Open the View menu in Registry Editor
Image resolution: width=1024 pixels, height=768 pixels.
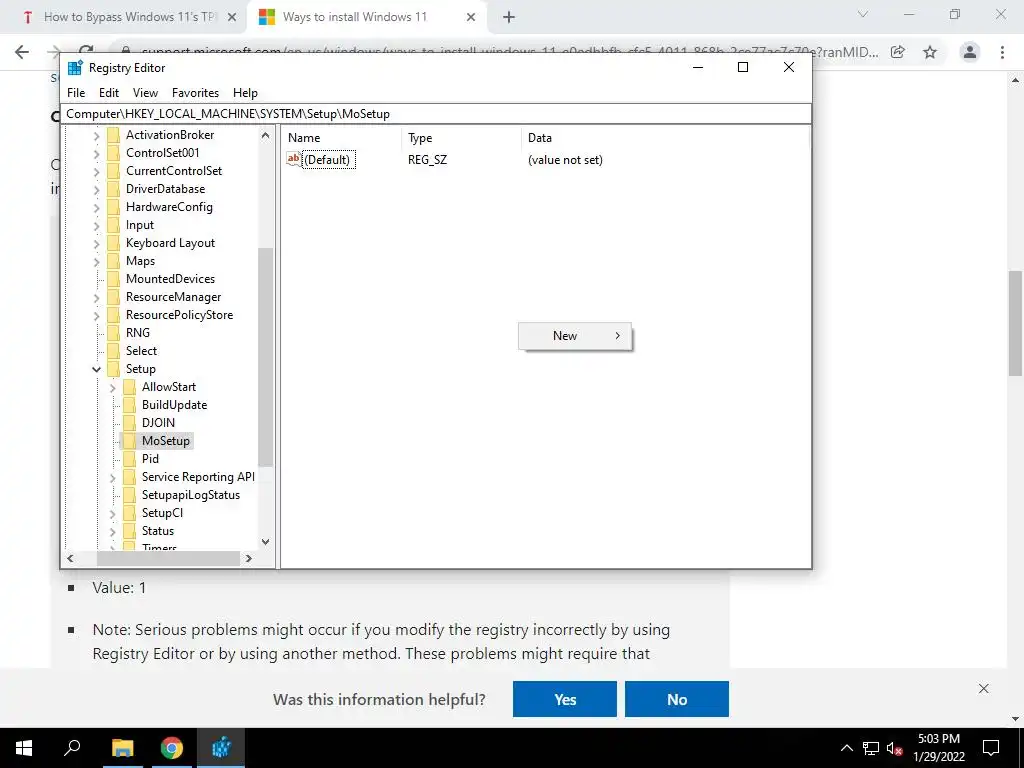(145, 93)
